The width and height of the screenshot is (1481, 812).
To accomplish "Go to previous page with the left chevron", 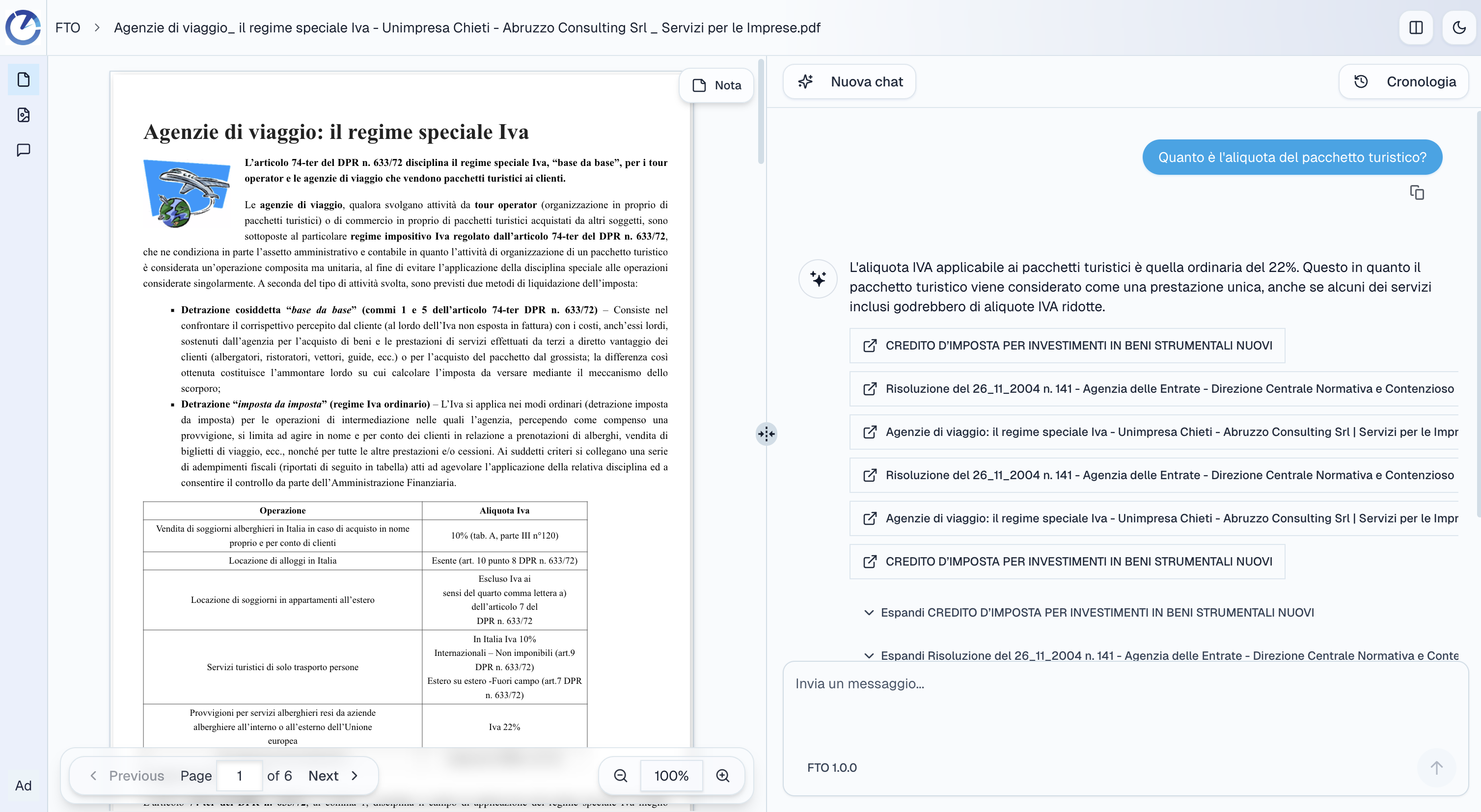I will 94,775.
